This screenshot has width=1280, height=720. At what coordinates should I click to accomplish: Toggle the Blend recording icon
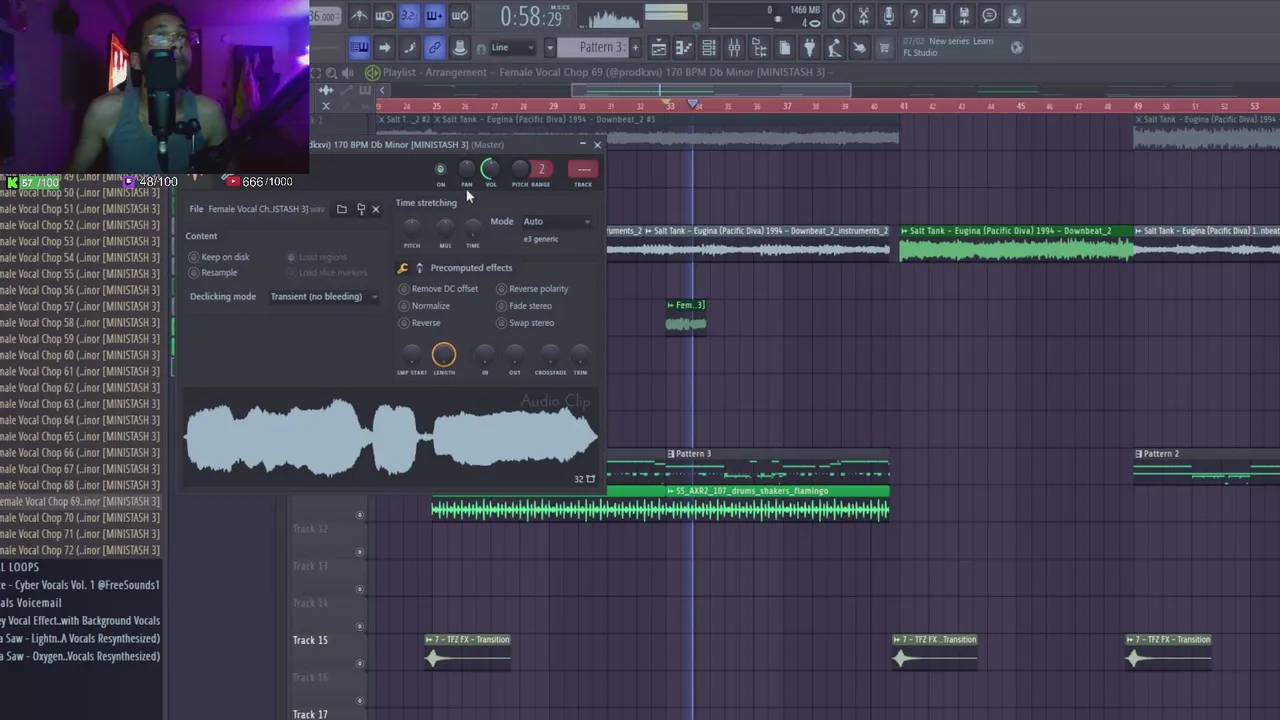tap(434, 16)
